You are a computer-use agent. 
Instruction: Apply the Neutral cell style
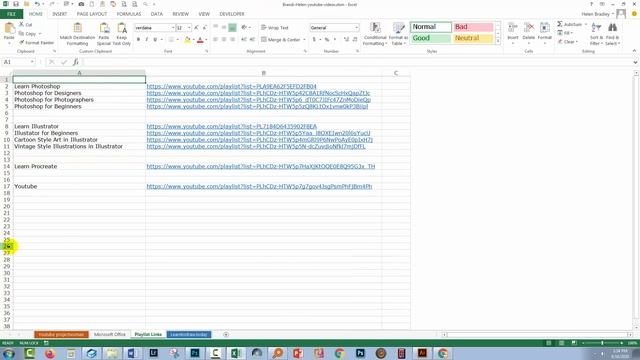coord(473,38)
